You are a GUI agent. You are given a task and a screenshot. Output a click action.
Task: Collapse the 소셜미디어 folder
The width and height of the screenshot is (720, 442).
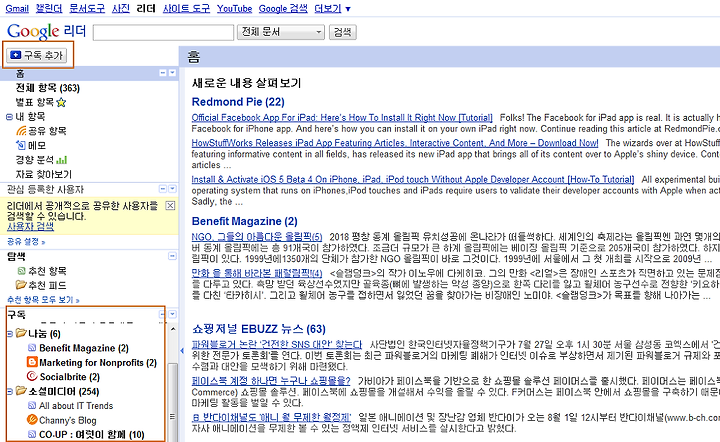[x=10, y=392]
